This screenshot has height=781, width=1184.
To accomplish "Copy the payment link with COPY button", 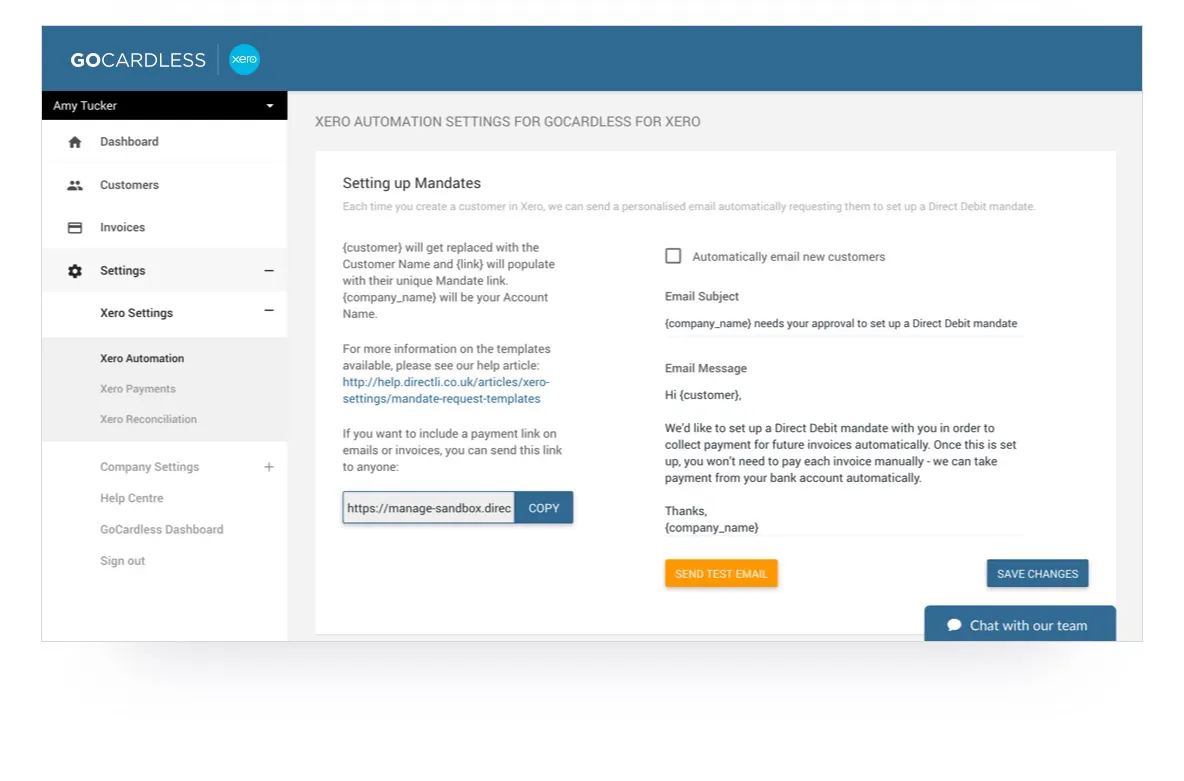I will pos(544,508).
